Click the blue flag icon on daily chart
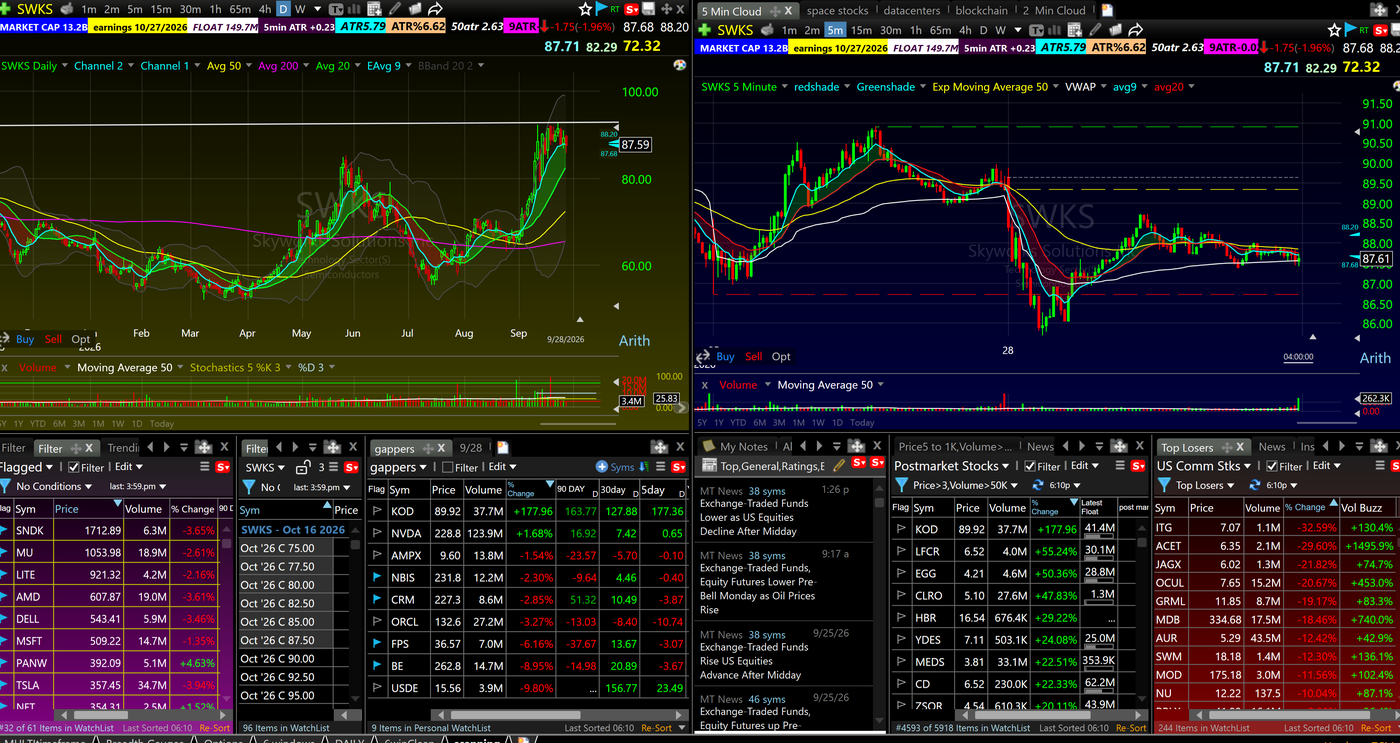The width and height of the screenshot is (1400, 743). (602, 8)
